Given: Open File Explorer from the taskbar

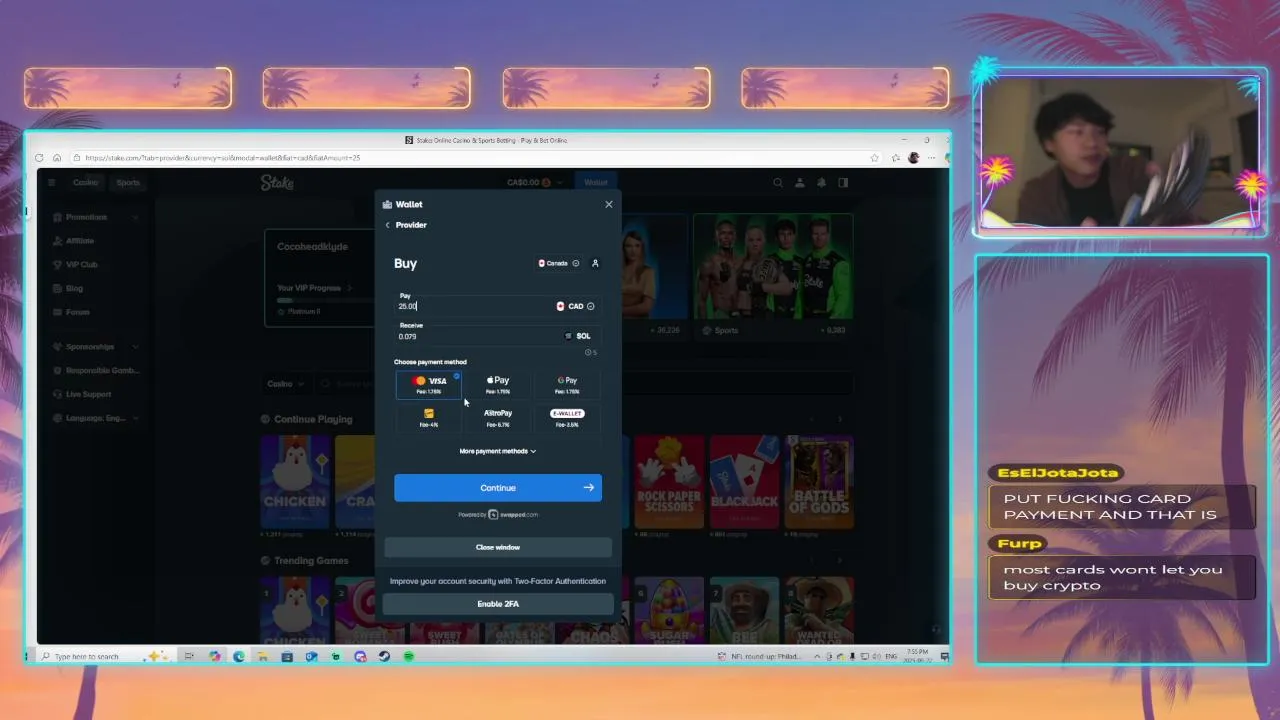Looking at the screenshot, I should 262,657.
